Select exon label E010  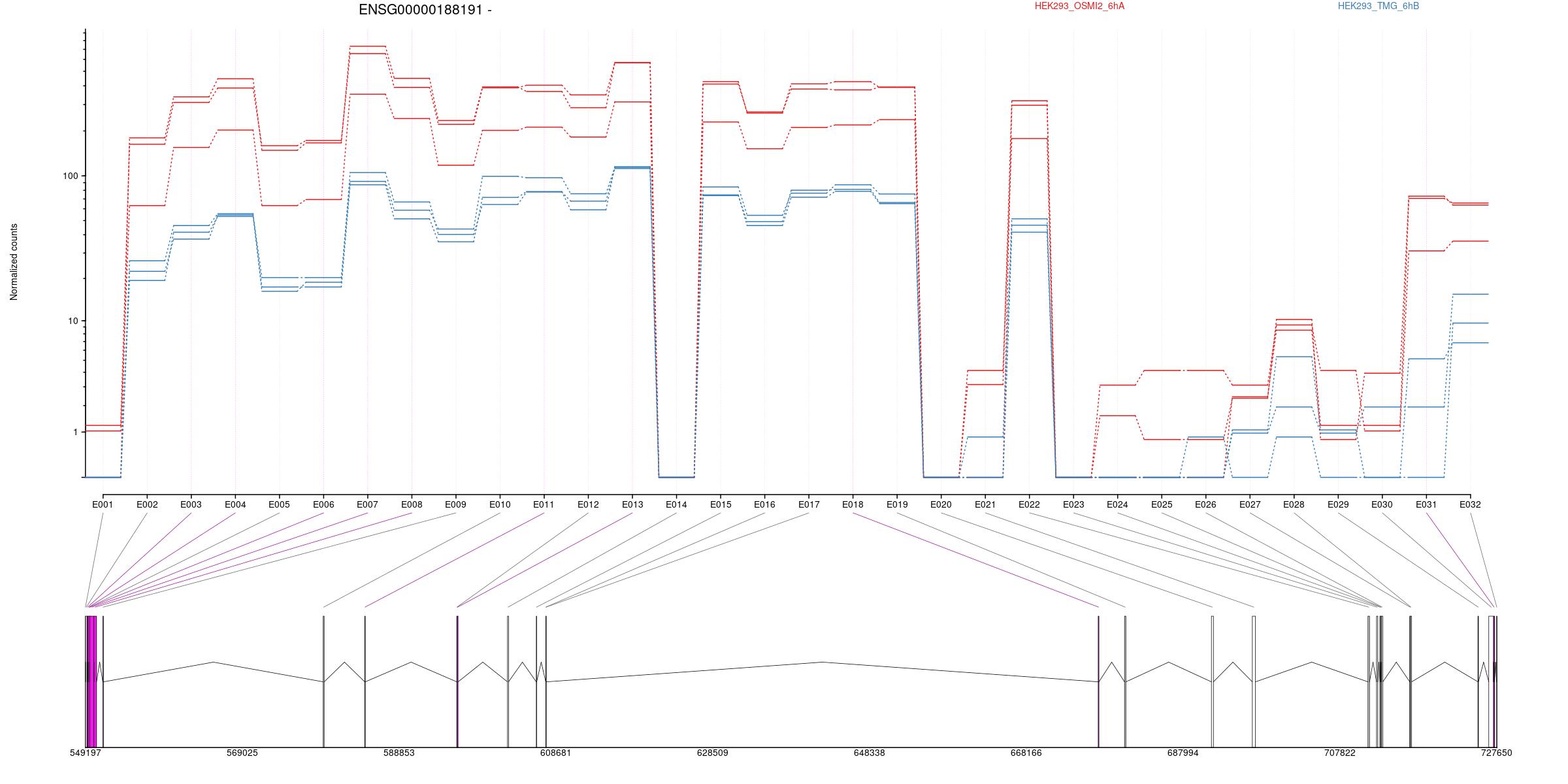(x=500, y=504)
